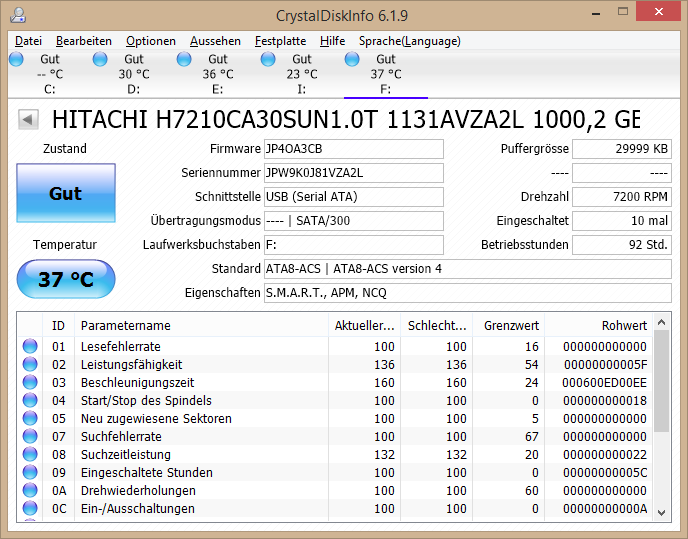This screenshot has height=539, width=688.
Task: Open the Sprache(Language) menu
Action: click(409, 41)
